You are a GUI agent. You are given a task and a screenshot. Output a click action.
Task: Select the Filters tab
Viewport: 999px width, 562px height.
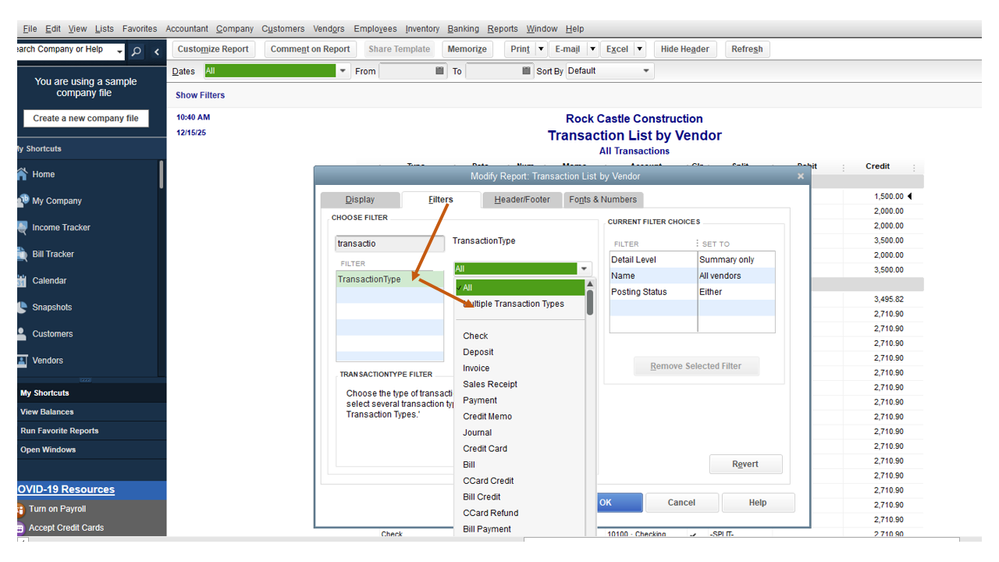click(x=440, y=199)
